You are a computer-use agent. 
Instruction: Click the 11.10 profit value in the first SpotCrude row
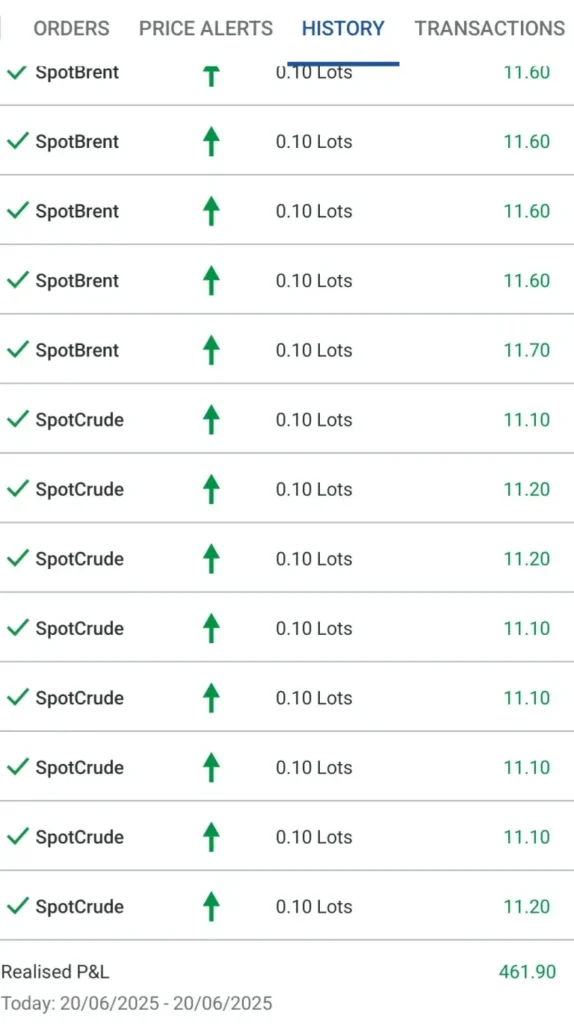pyautogui.click(x=526, y=419)
